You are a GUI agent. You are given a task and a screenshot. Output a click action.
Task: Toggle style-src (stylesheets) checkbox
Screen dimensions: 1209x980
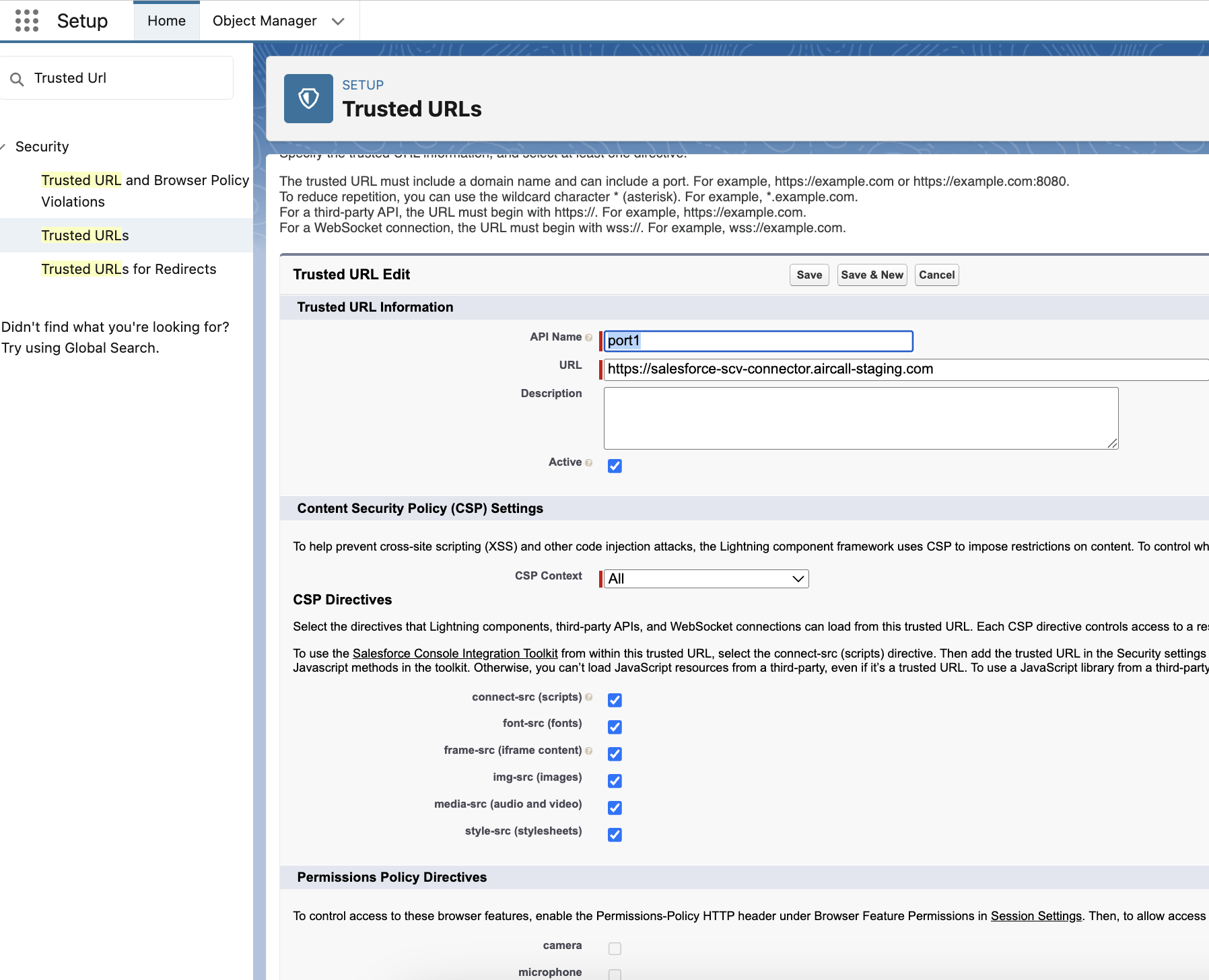point(615,835)
